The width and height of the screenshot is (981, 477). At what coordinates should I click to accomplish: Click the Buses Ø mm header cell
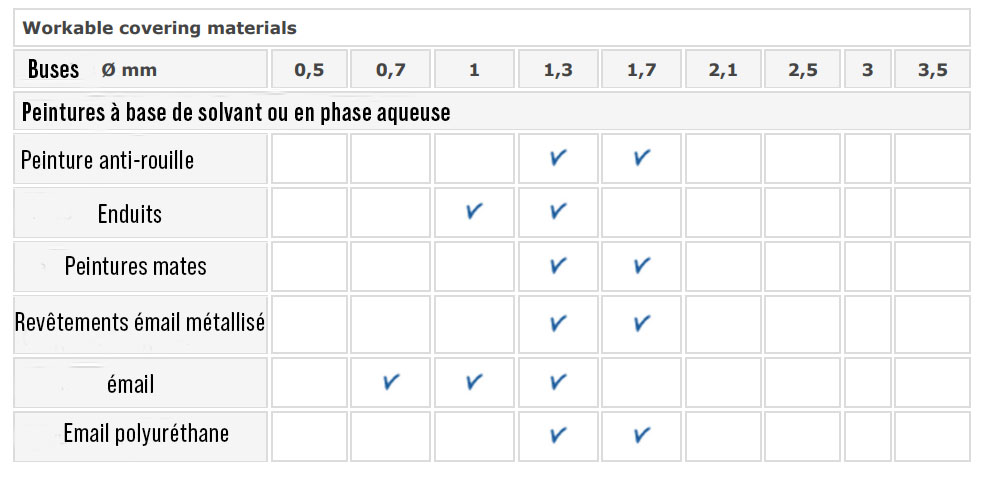[92, 70]
